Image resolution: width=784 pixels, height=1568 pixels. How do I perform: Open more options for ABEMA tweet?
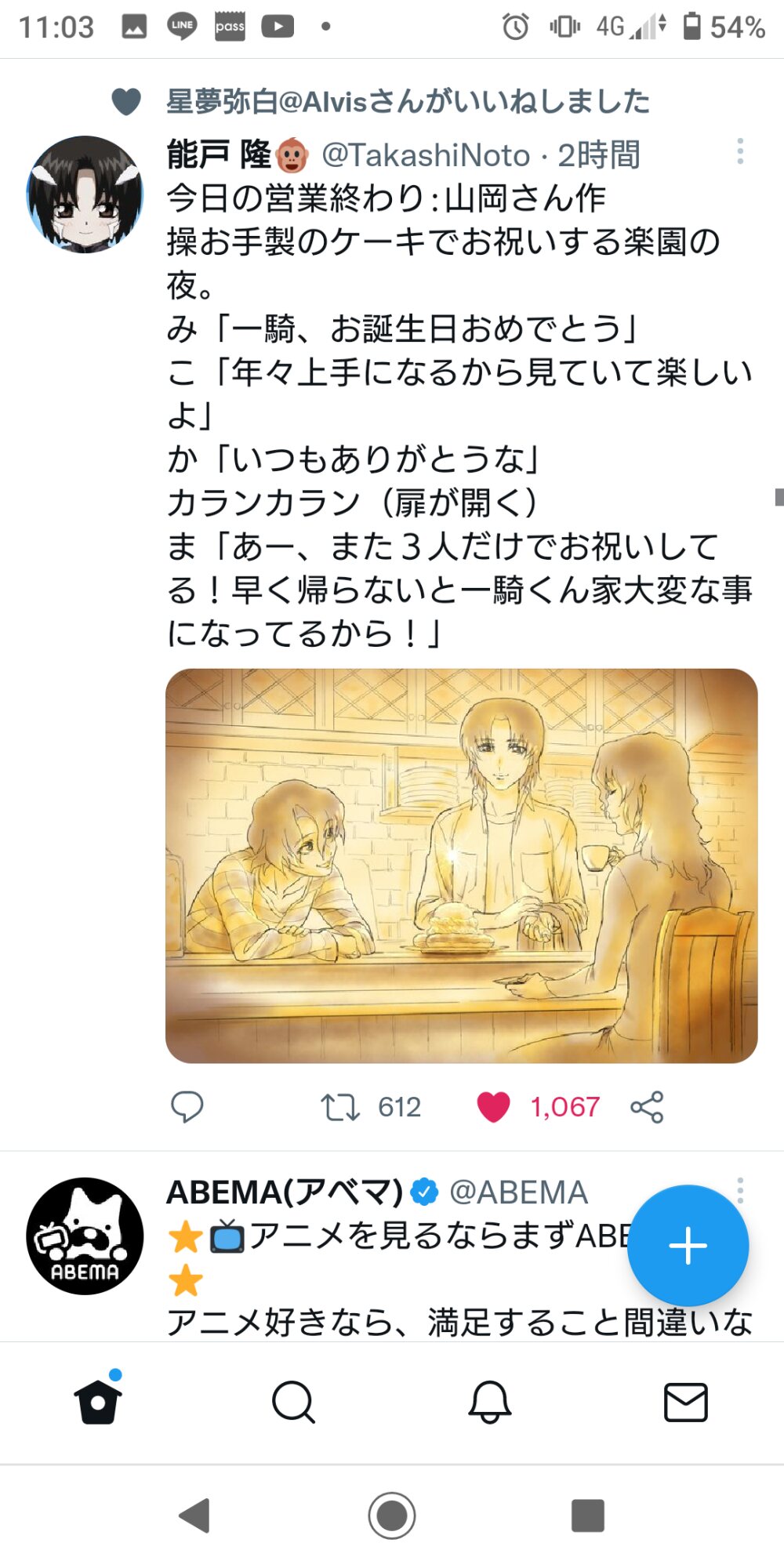click(739, 1189)
